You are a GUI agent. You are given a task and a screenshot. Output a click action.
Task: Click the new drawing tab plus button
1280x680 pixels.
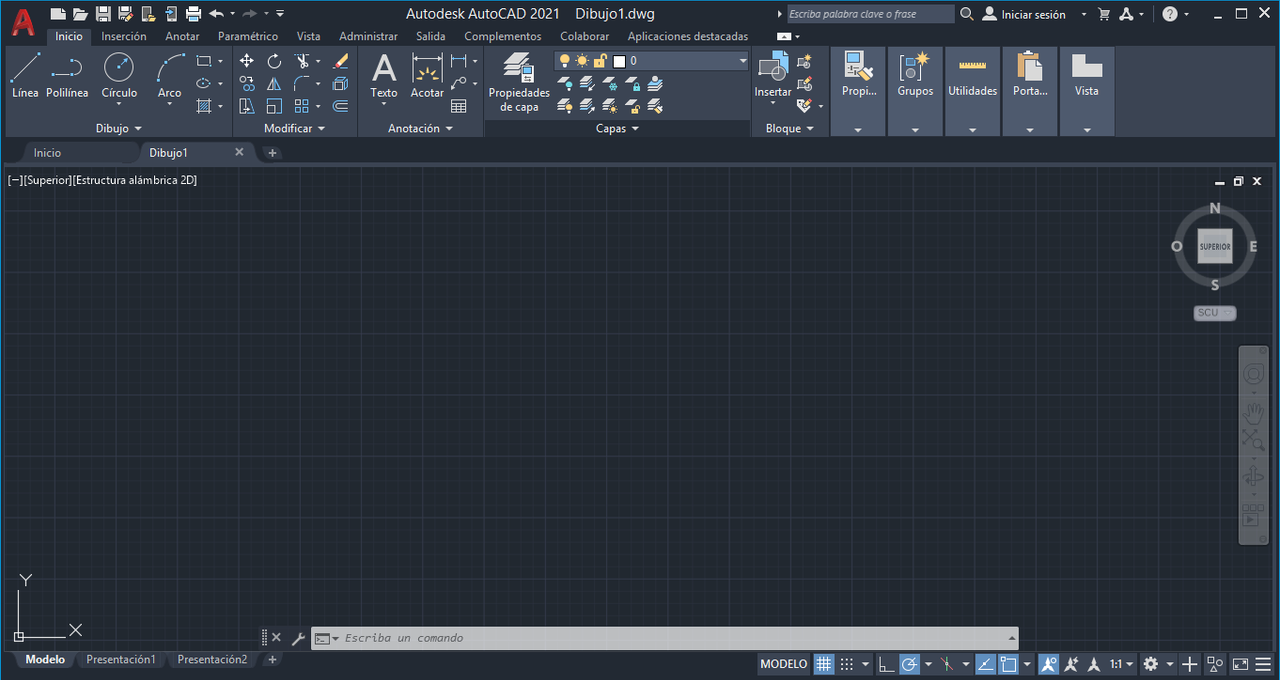(272, 153)
